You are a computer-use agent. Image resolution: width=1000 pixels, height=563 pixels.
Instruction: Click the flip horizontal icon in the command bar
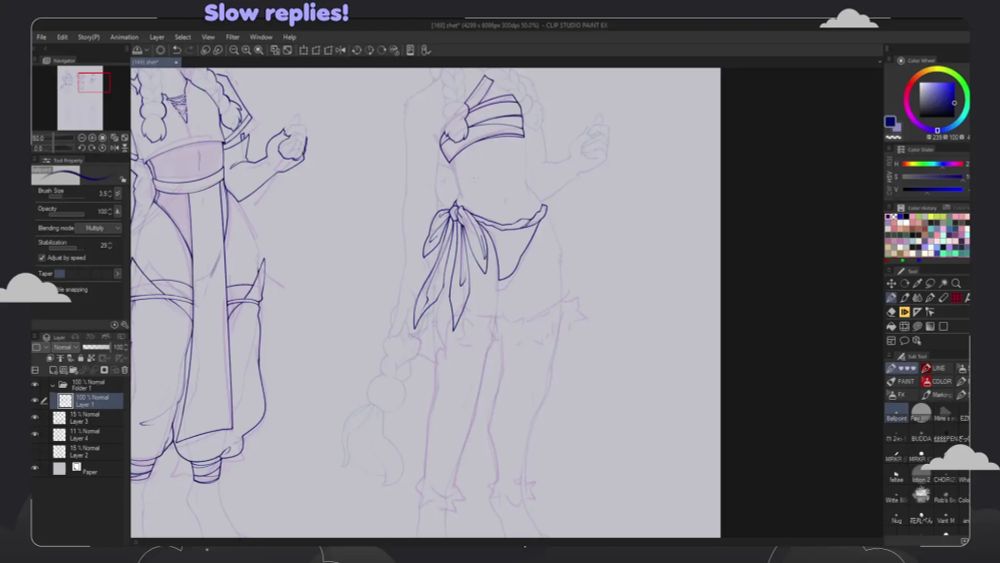pos(341,50)
